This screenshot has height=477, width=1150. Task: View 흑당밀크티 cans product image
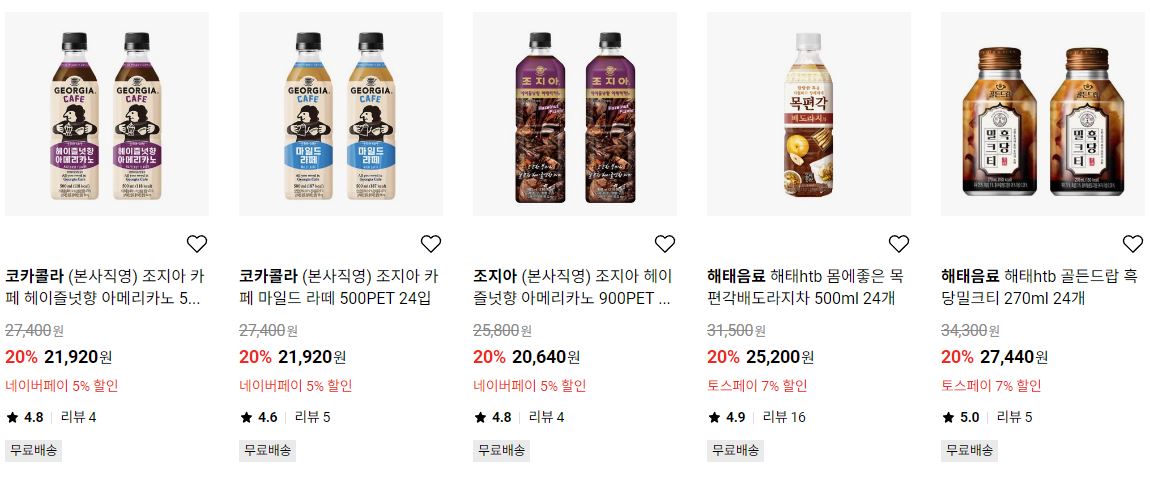pyautogui.click(x=1043, y=114)
